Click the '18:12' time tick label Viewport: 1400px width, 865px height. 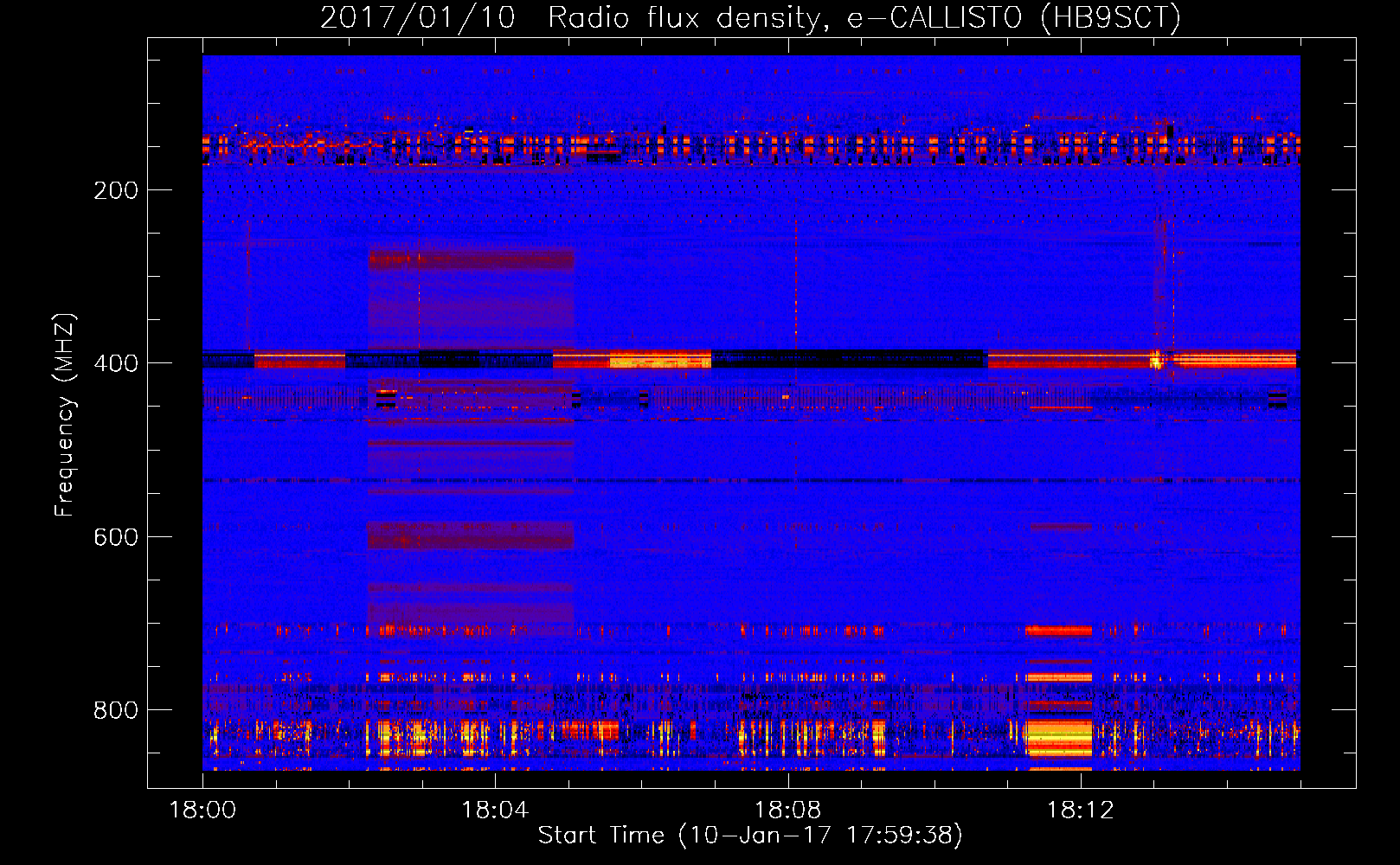pyautogui.click(x=1080, y=810)
